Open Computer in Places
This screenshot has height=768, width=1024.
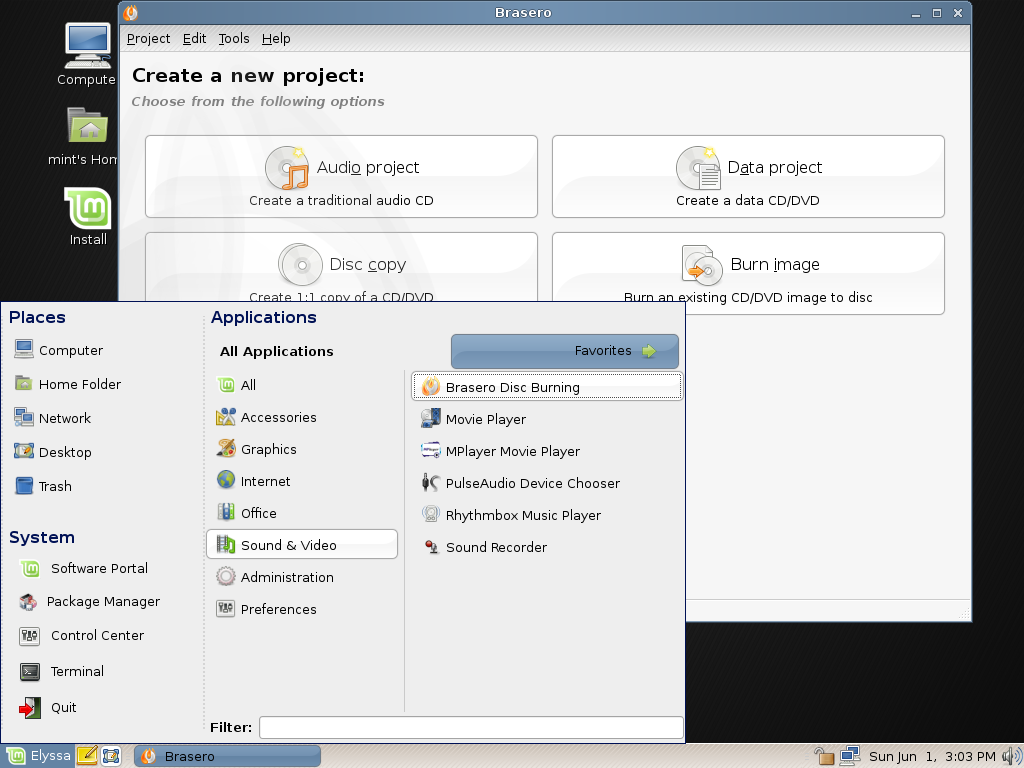click(59, 349)
